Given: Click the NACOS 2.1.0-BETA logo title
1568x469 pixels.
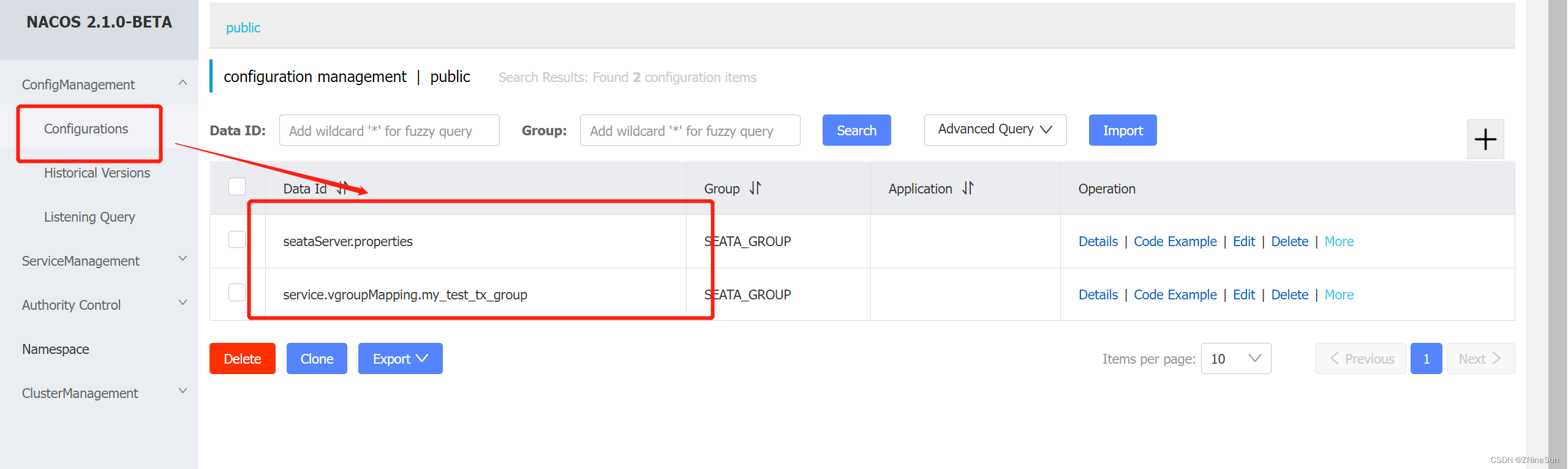Looking at the screenshot, I should tap(99, 22).
